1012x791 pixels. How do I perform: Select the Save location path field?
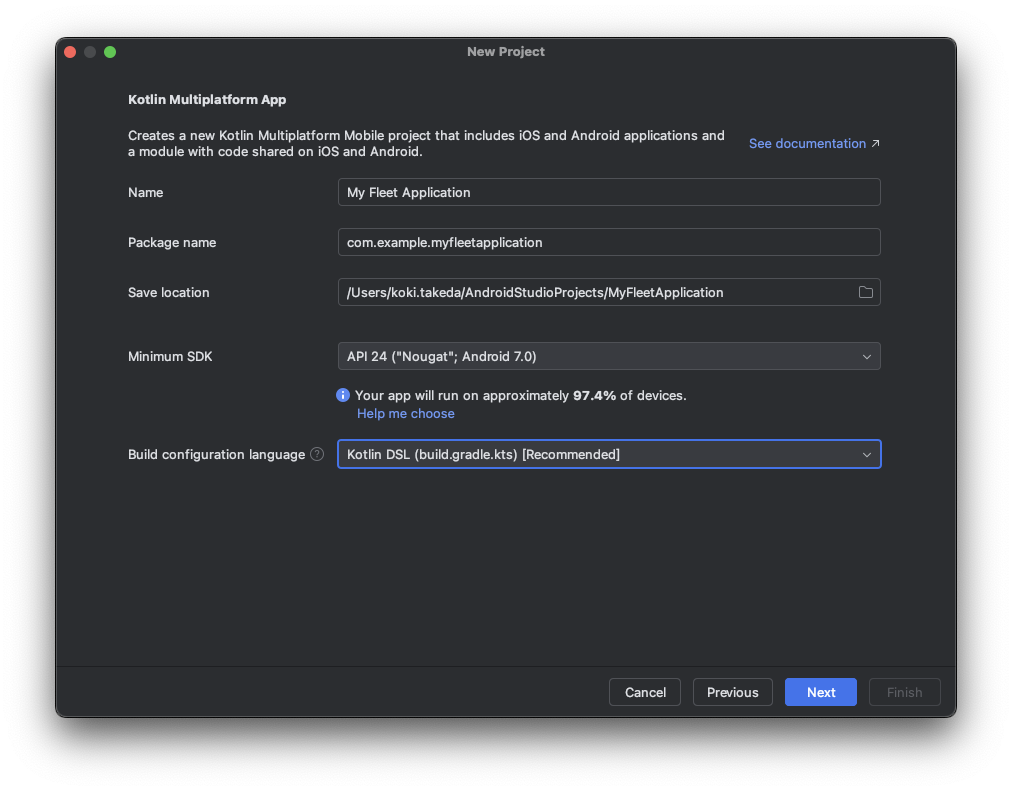pyautogui.click(x=595, y=292)
